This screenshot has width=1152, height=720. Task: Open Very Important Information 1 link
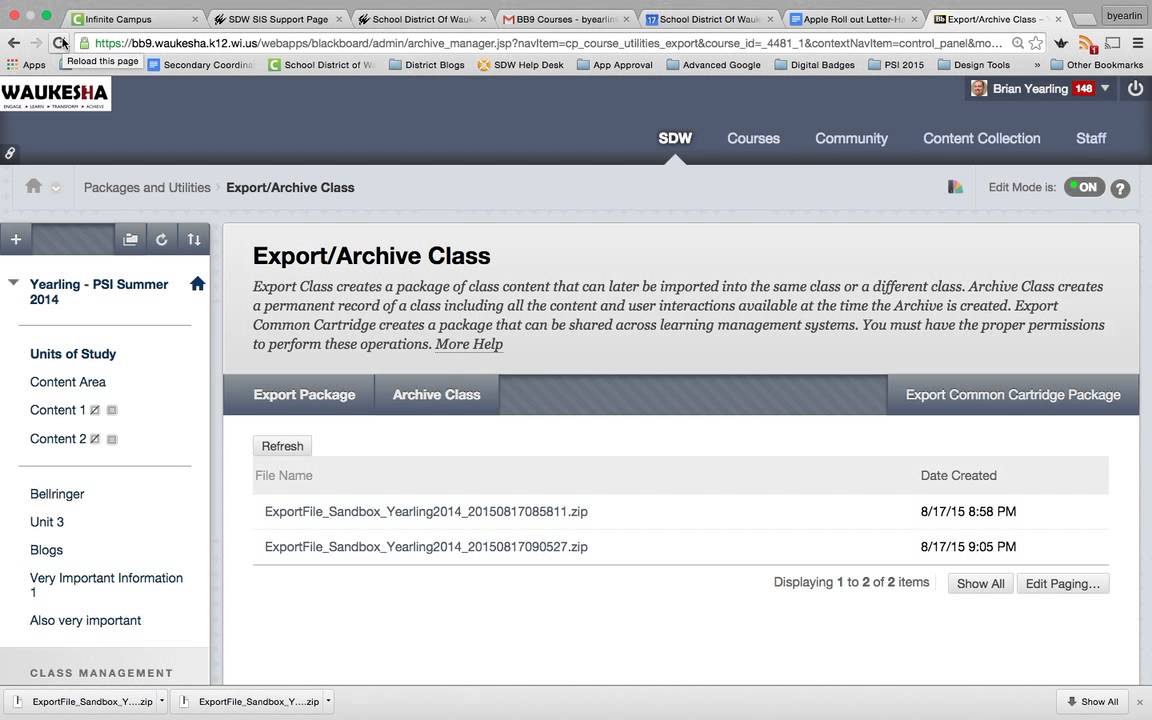click(107, 585)
